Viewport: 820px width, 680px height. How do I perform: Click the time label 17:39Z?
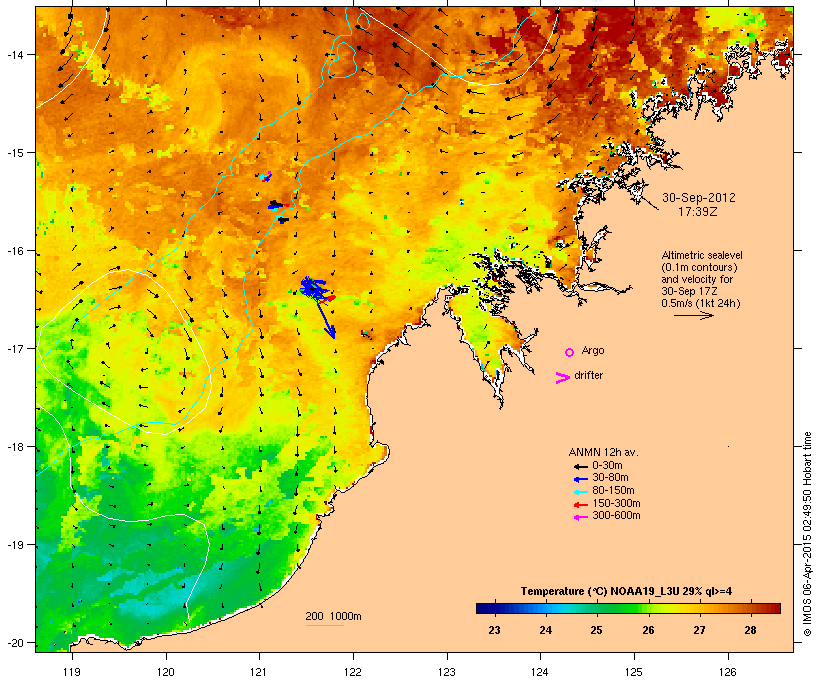698,212
